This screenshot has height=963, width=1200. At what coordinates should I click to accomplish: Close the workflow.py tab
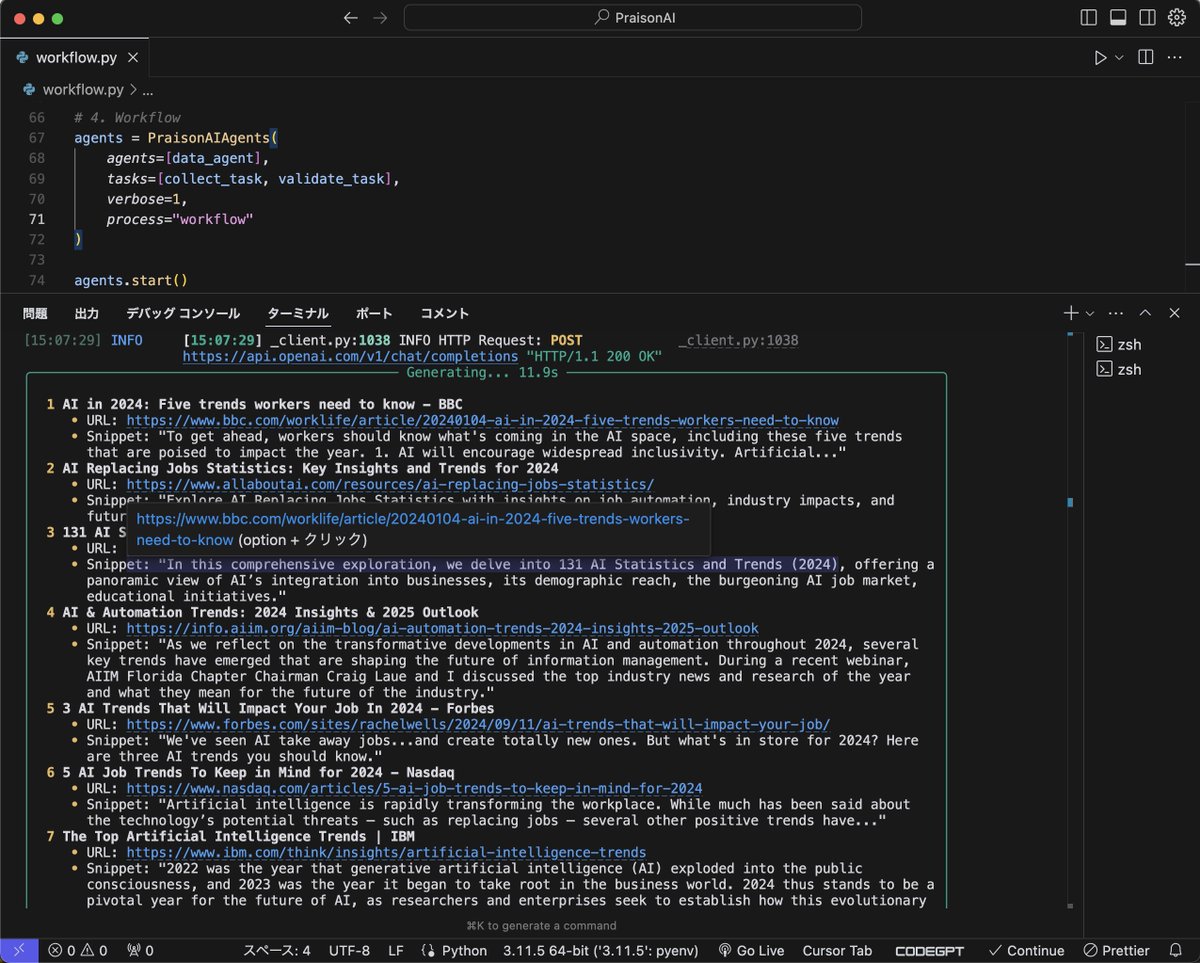point(134,58)
